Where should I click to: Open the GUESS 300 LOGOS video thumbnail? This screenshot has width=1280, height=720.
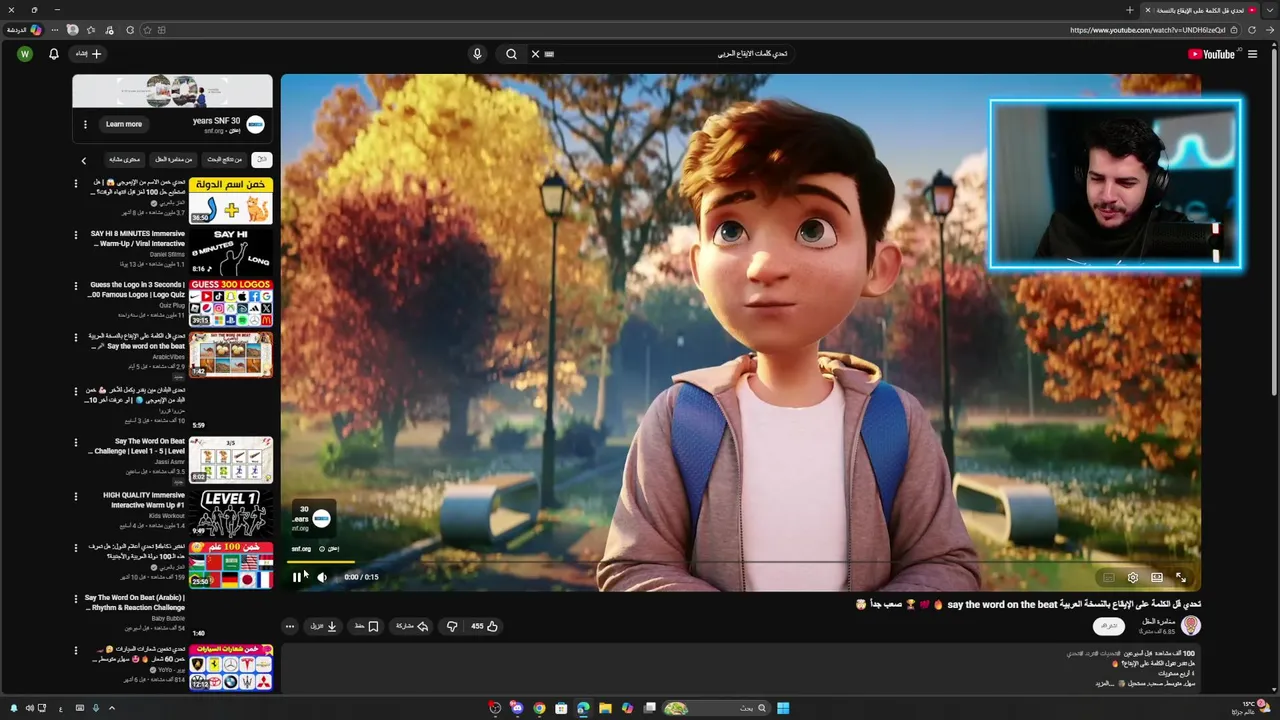tap(231, 303)
